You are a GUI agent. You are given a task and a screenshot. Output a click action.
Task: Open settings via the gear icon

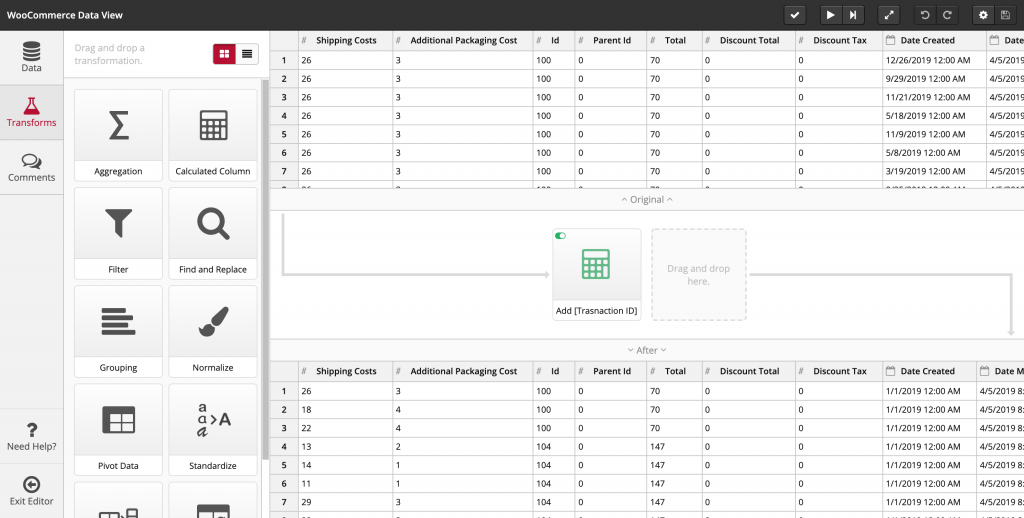[984, 15]
